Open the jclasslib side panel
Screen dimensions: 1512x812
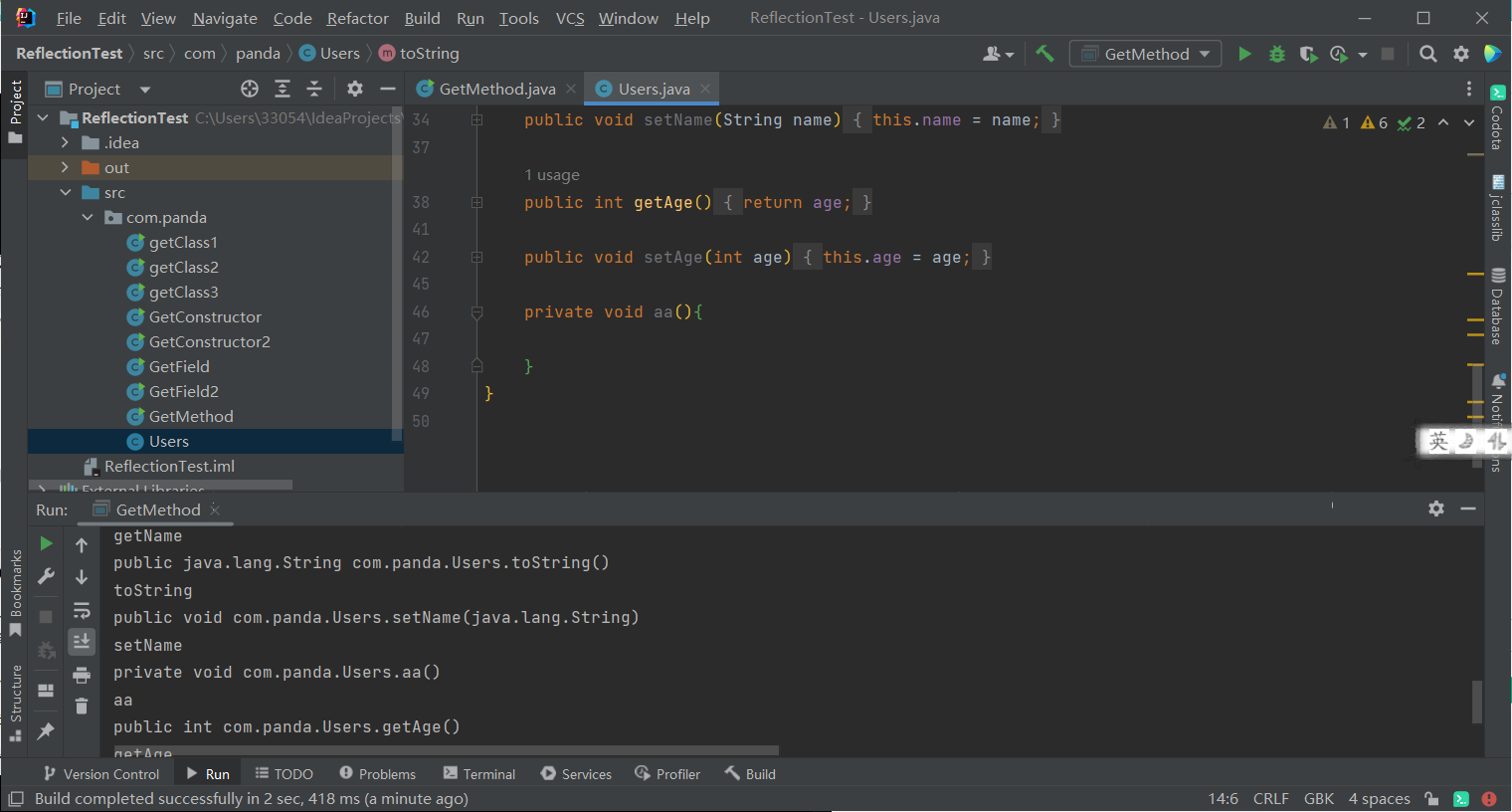coord(1497,208)
